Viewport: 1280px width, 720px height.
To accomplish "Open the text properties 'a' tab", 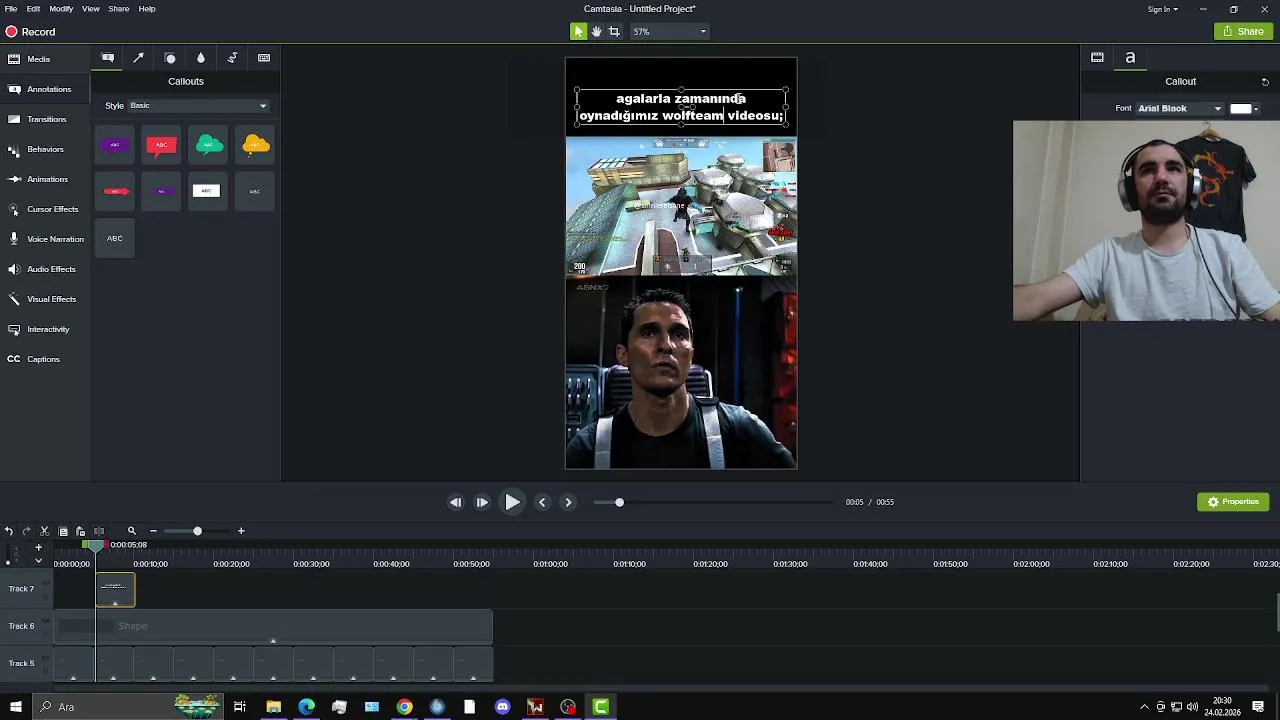I will pos(1130,58).
